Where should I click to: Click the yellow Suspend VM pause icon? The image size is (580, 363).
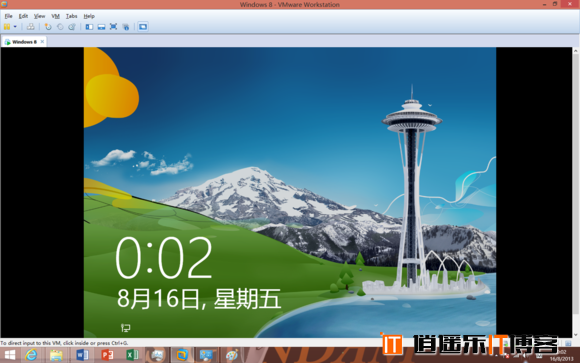click(x=7, y=27)
